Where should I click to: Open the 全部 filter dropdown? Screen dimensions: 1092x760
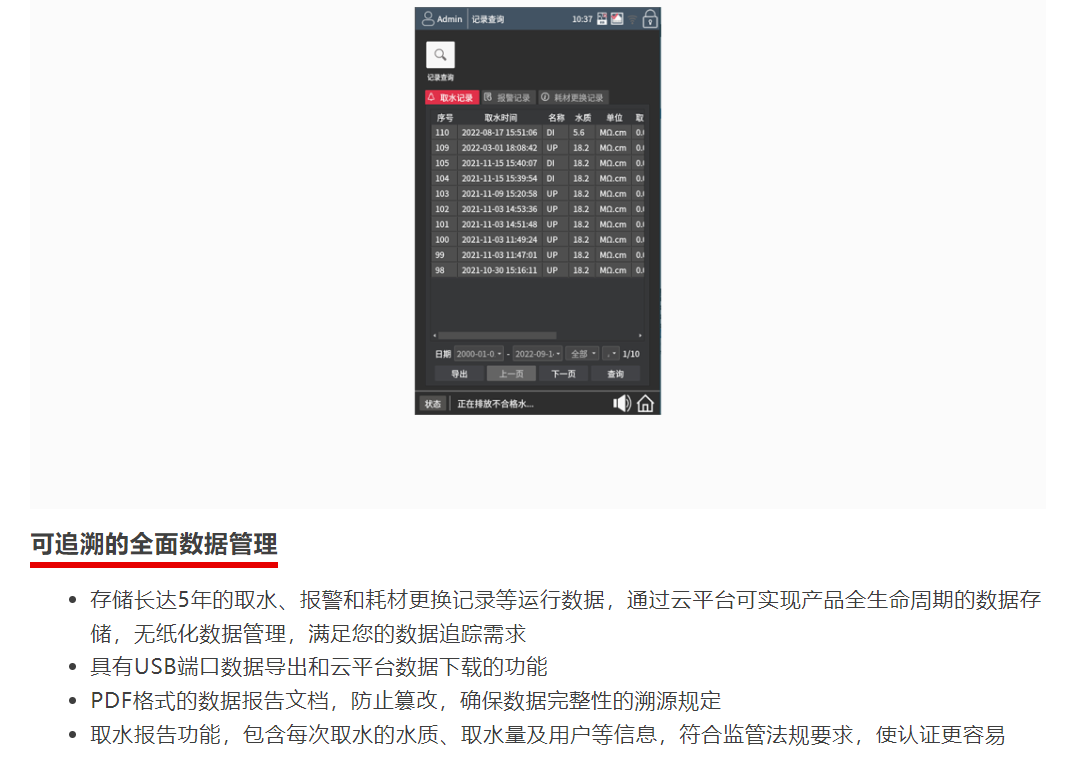click(x=582, y=354)
